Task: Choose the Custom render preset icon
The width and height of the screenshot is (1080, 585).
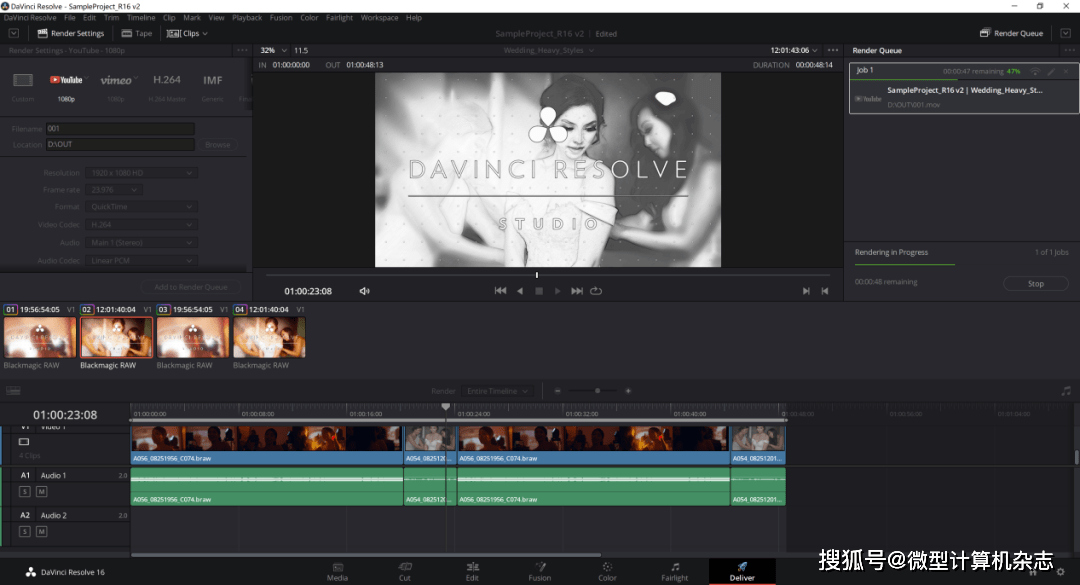Action: point(23,80)
